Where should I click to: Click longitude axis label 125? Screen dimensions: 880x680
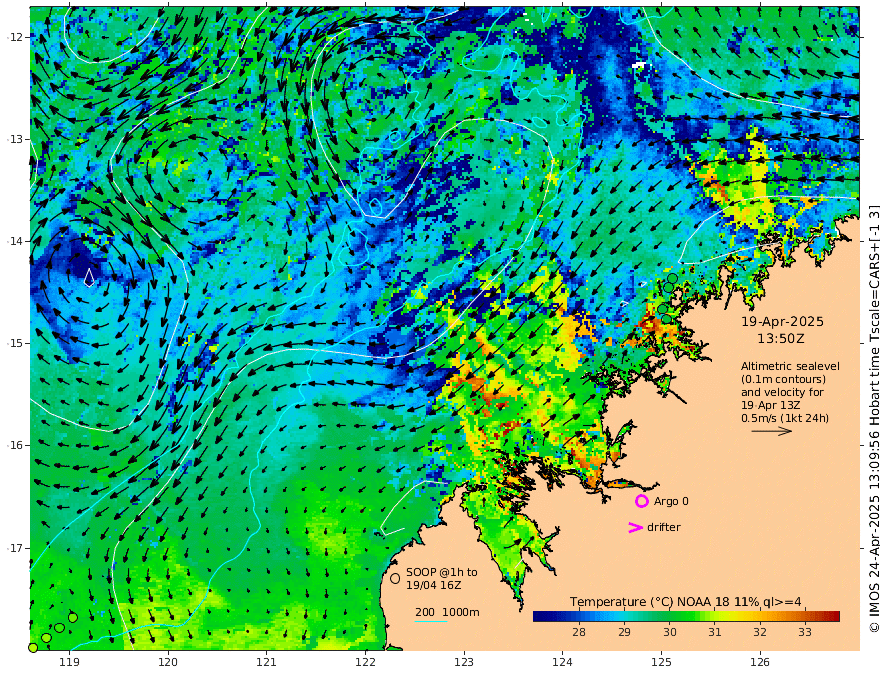point(661,663)
